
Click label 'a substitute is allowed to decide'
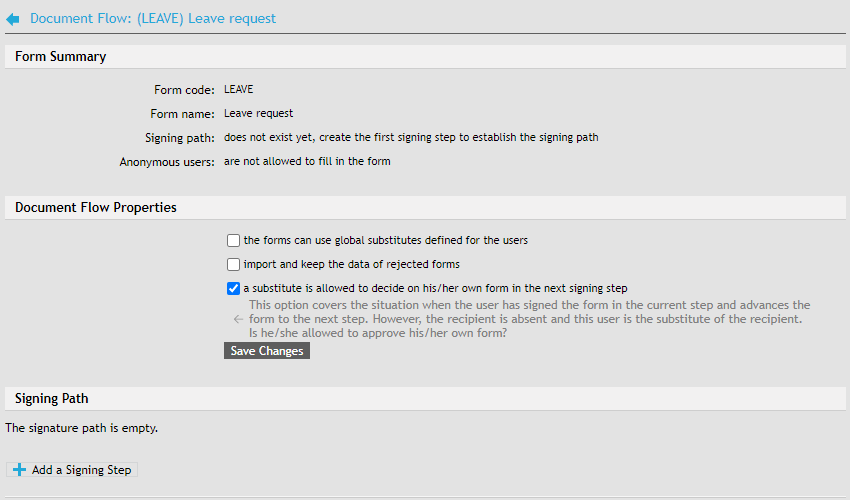click(x=435, y=289)
